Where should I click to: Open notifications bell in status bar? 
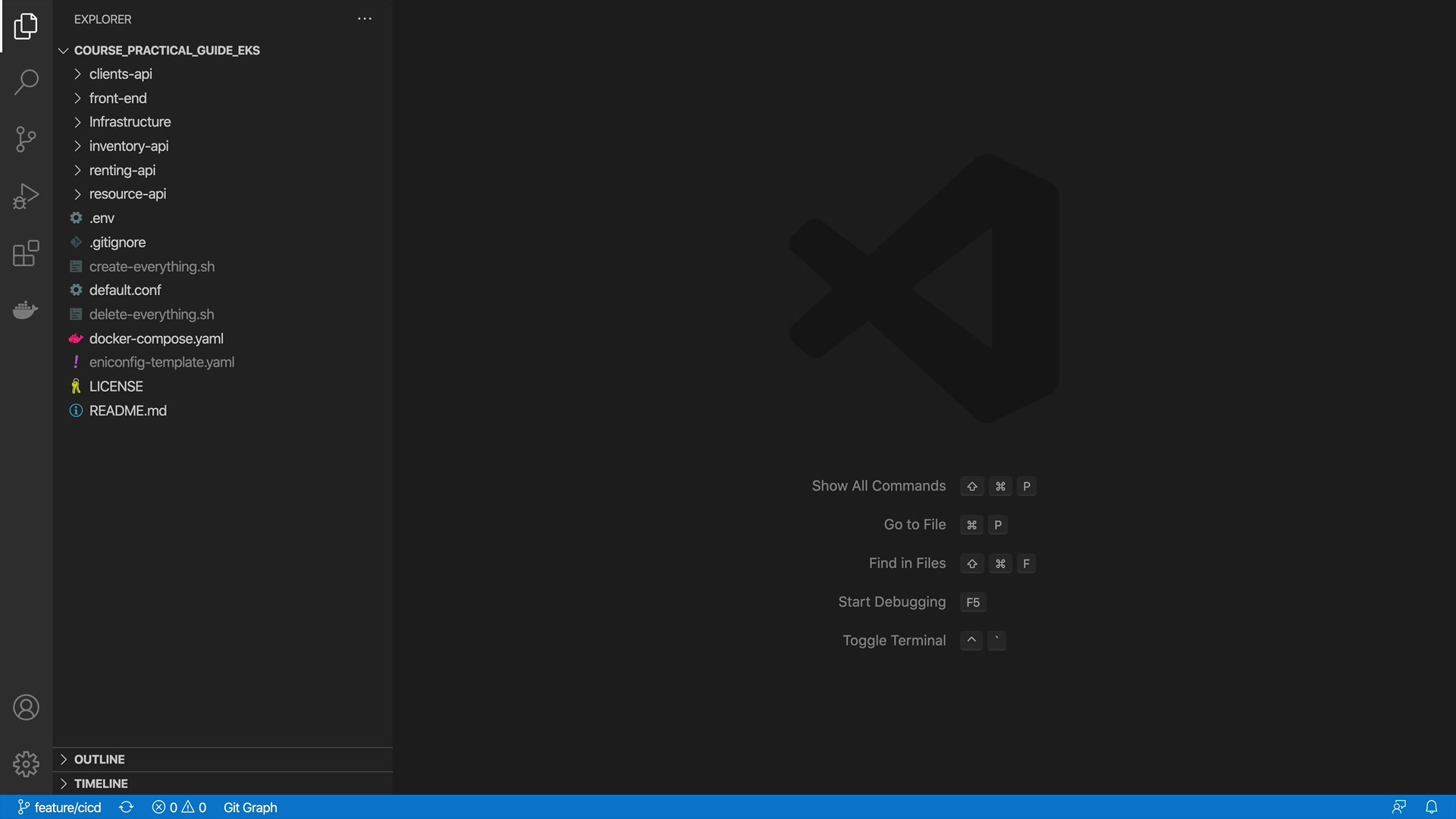coord(1431,807)
